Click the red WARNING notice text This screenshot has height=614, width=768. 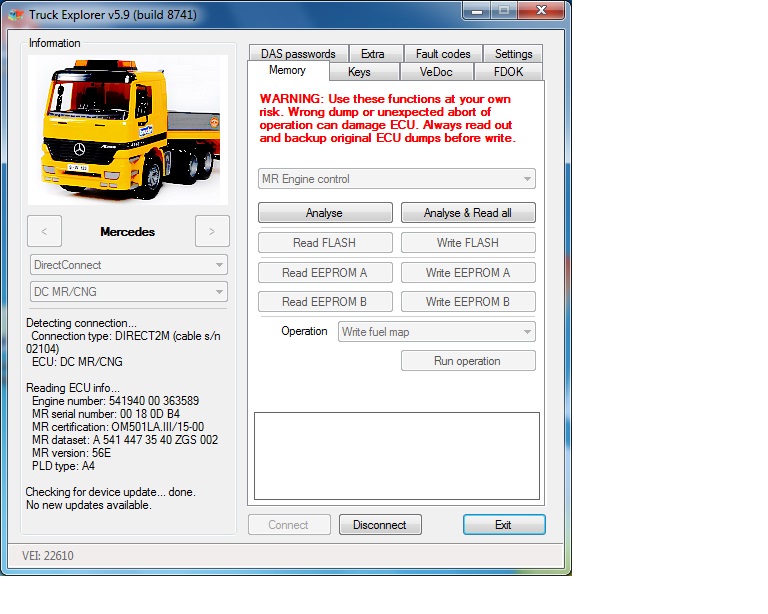click(387, 118)
